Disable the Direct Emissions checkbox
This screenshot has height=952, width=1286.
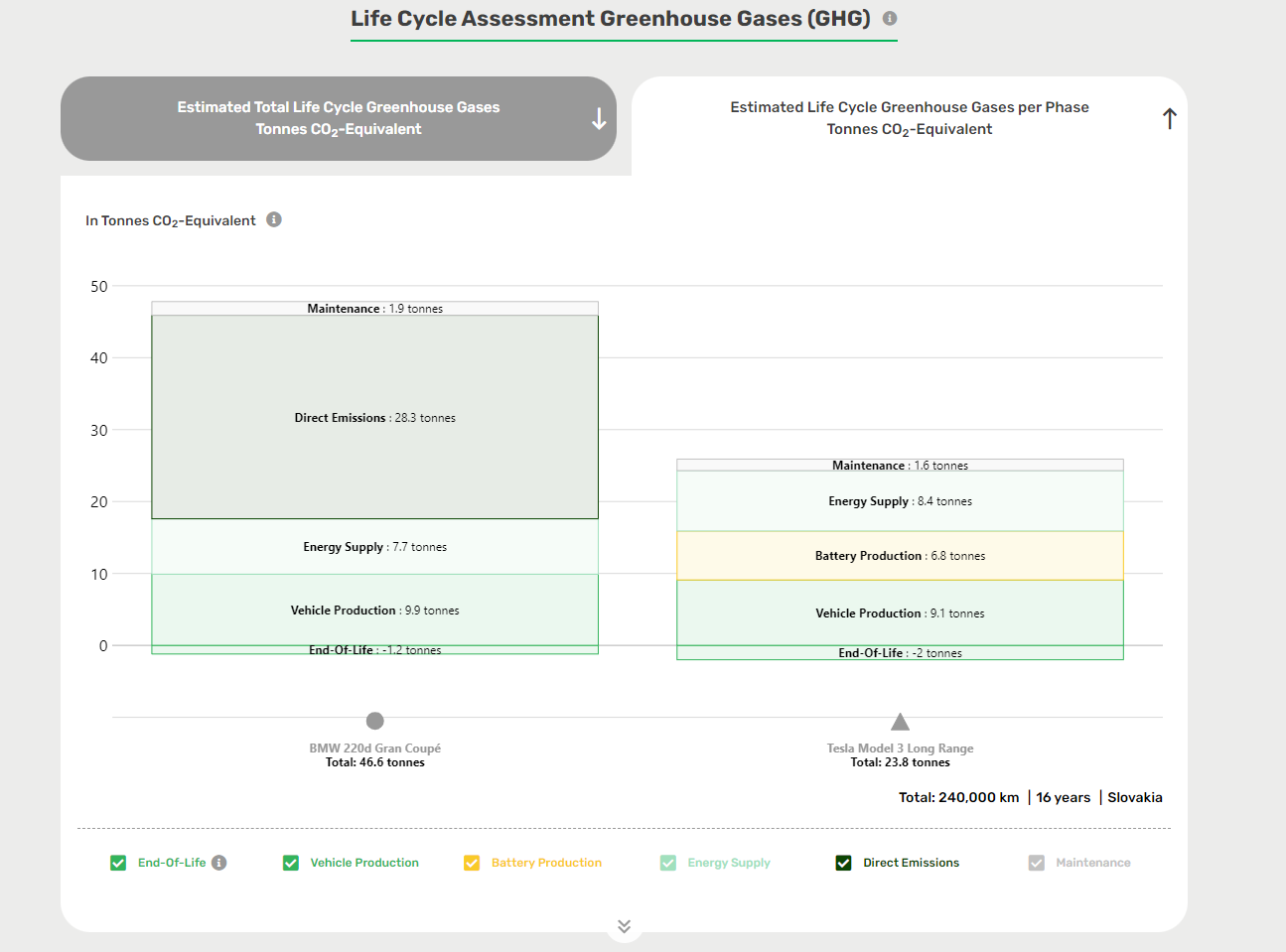(843, 863)
